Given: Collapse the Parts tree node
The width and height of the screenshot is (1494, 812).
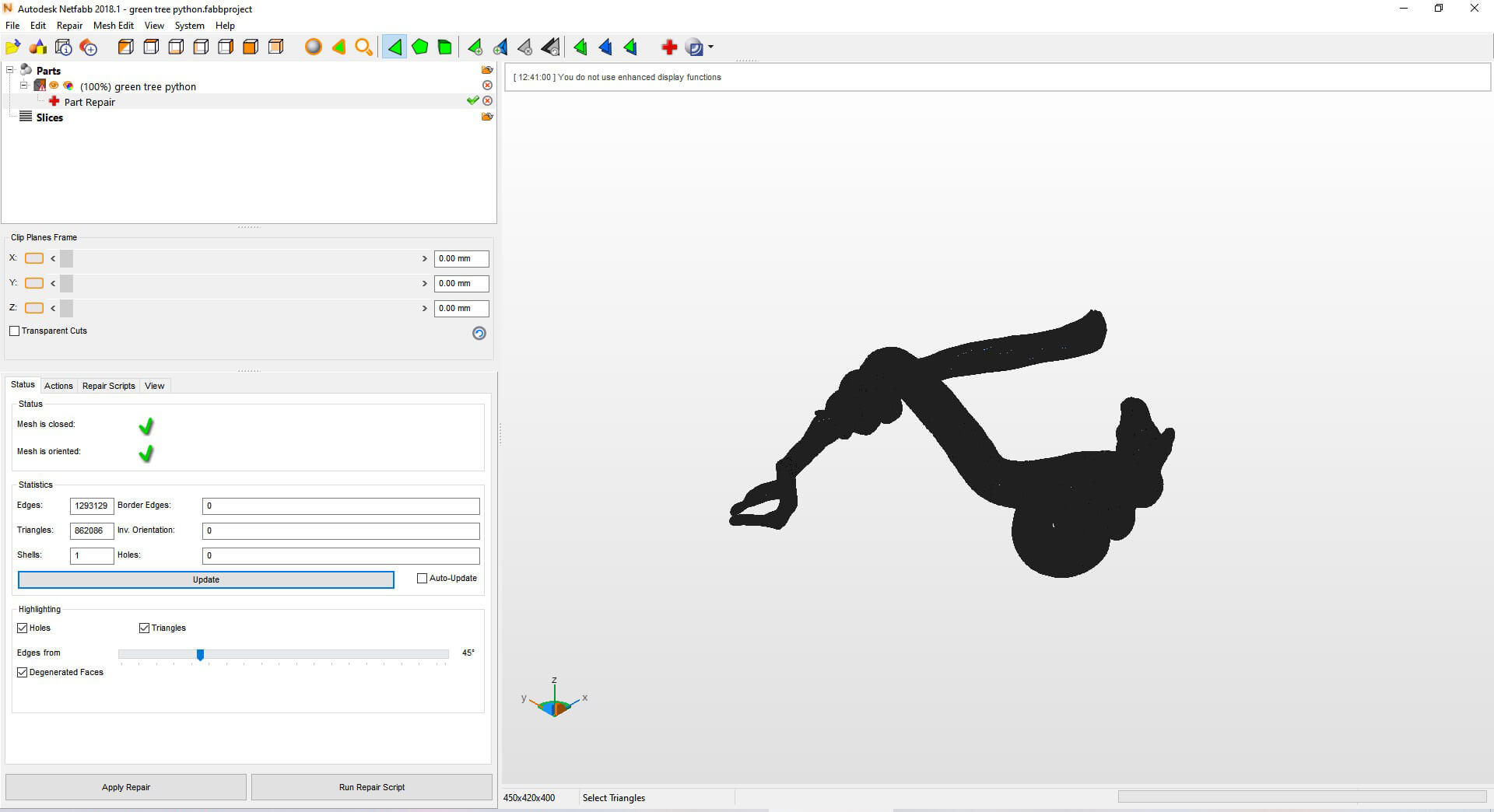Looking at the screenshot, I should click(10, 70).
